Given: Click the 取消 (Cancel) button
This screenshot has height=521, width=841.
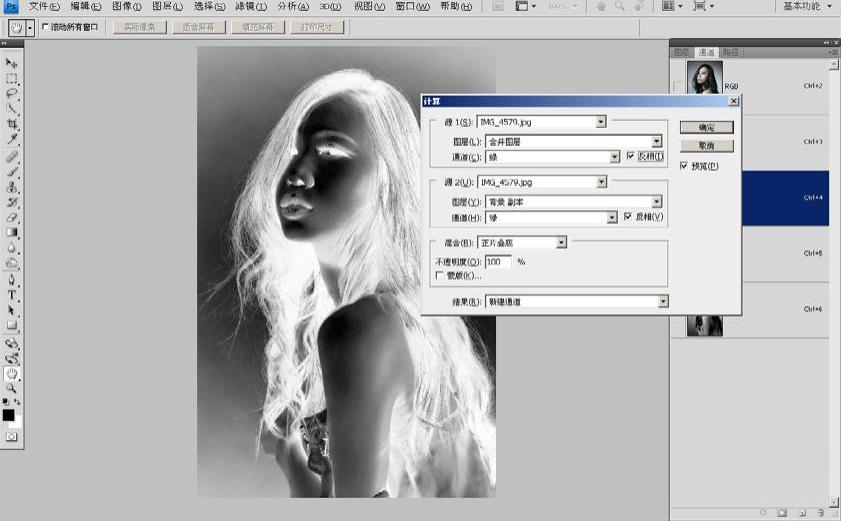Looking at the screenshot, I should pyautogui.click(x=706, y=145).
